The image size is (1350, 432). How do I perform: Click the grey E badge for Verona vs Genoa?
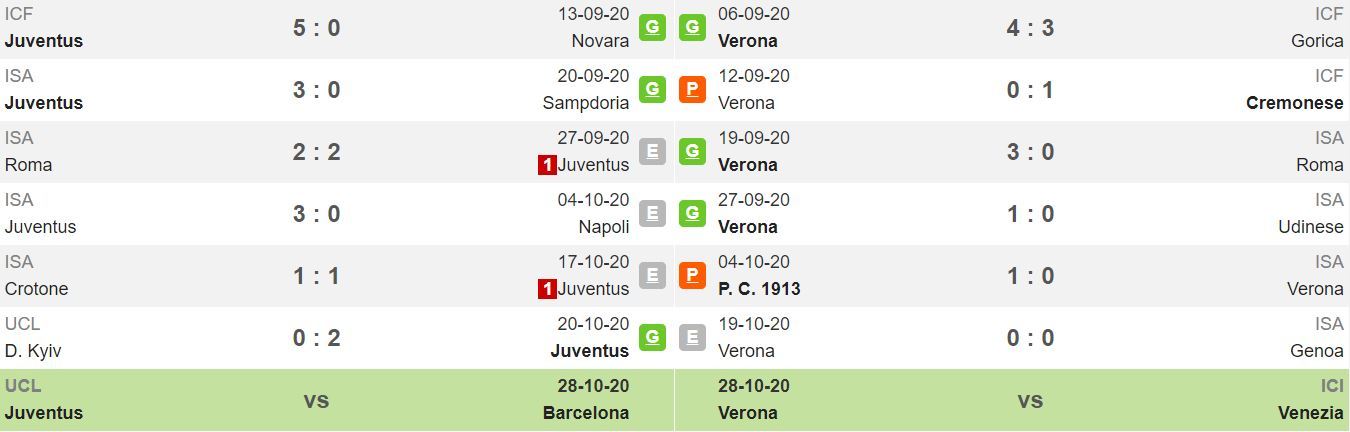(692, 337)
